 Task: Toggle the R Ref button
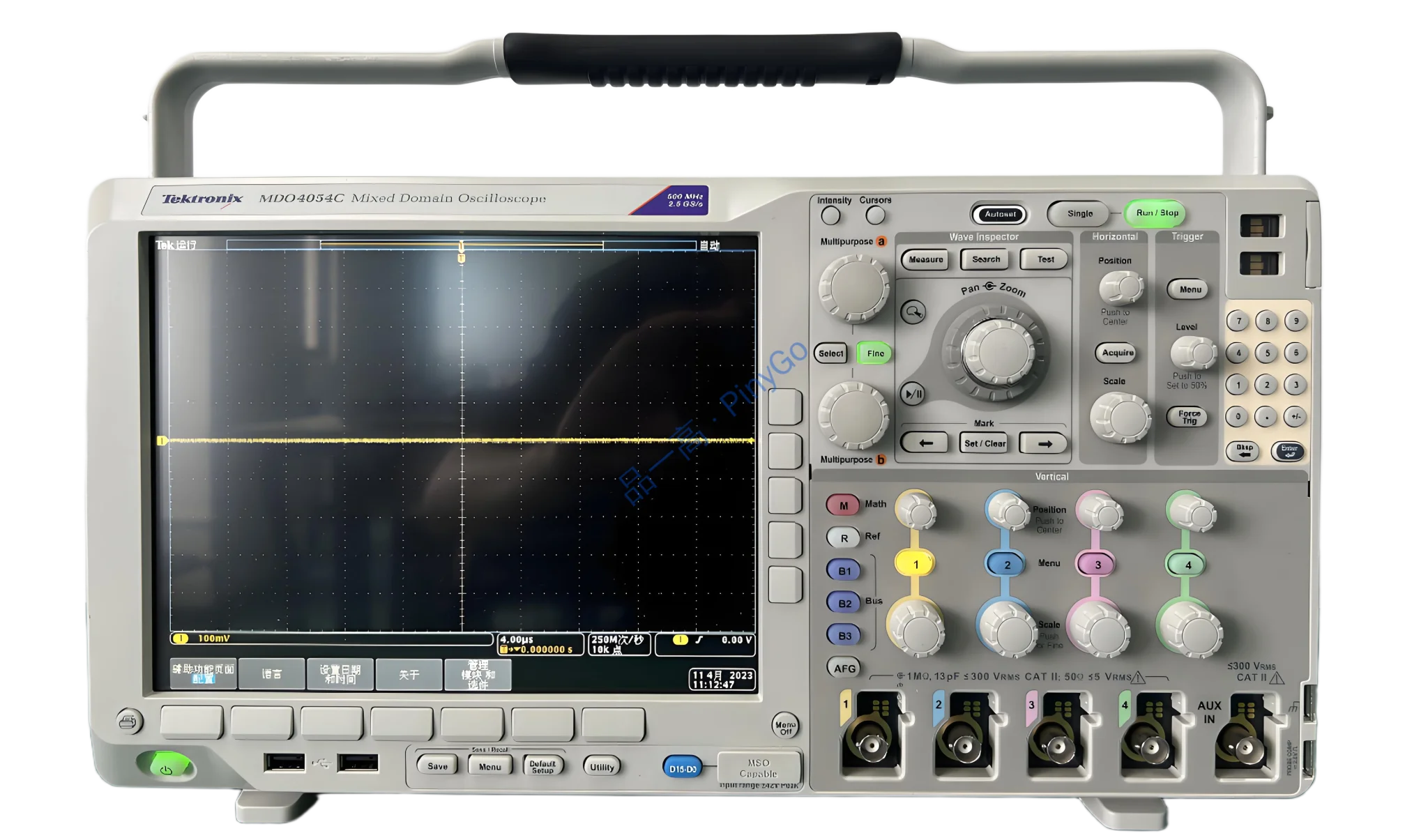[x=843, y=537]
